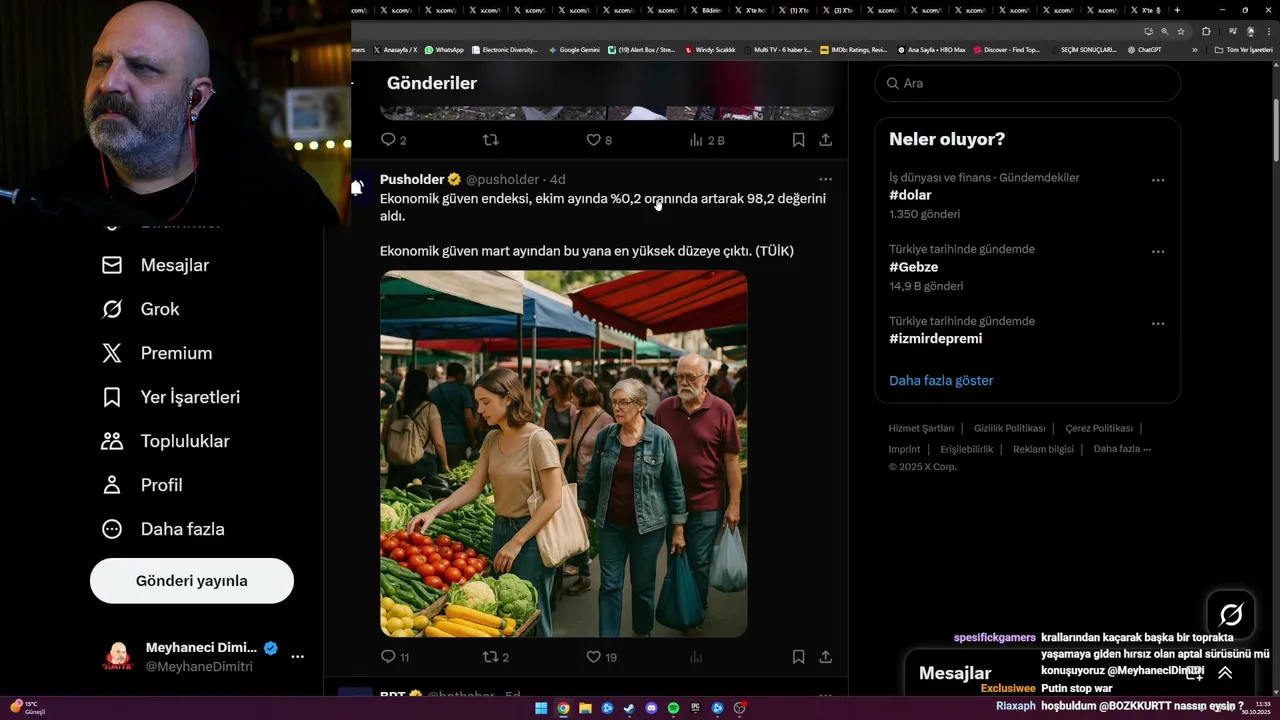Open a new browser tab
This screenshot has height=720, width=1280.
click(1177, 10)
